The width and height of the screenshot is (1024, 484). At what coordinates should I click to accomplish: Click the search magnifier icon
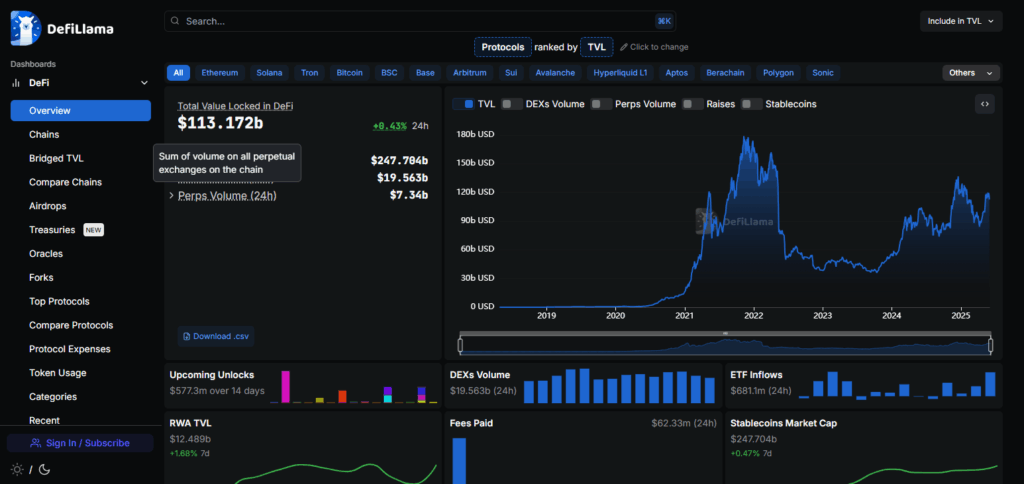[x=174, y=21]
